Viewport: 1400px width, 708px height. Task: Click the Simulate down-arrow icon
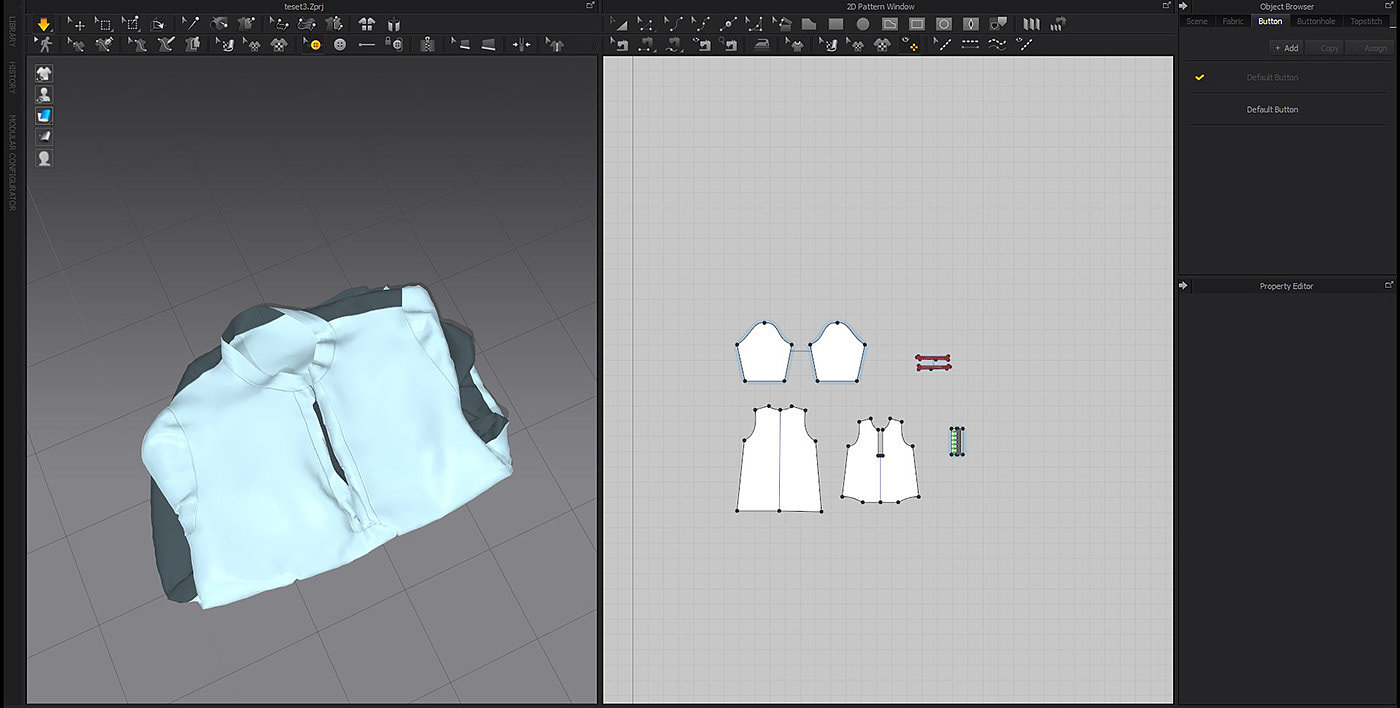[x=44, y=24]
